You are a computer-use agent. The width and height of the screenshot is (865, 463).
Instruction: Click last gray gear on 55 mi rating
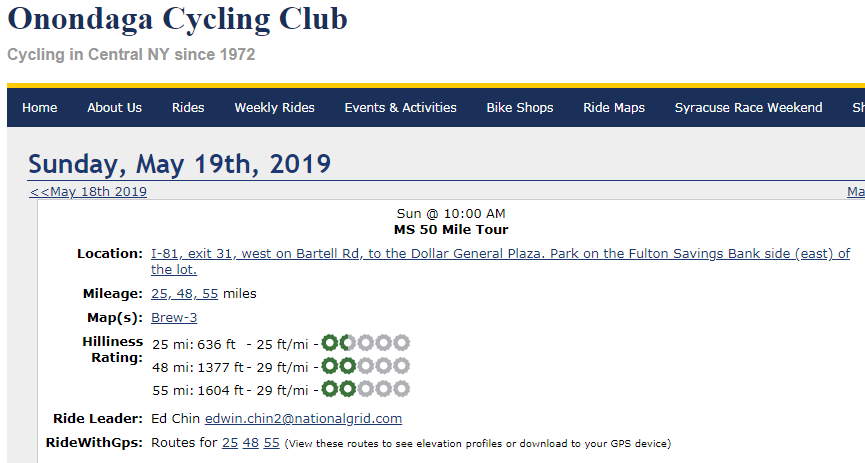click(402, 389)
